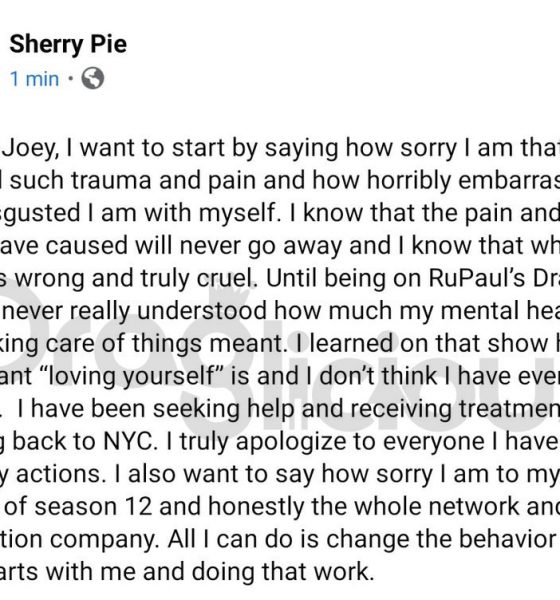
Task: Click the word "Joey" in the post
Action: click(x=30, y=148)
